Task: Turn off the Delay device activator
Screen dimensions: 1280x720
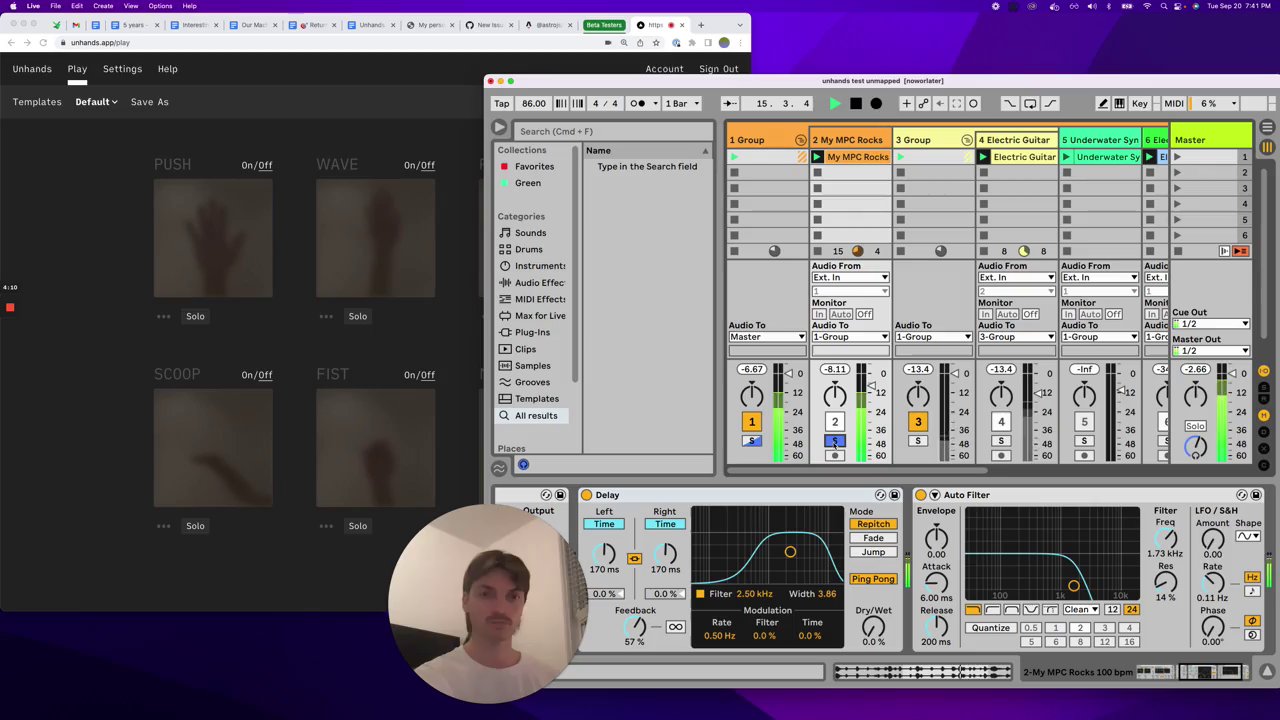Action: [587, 495]
